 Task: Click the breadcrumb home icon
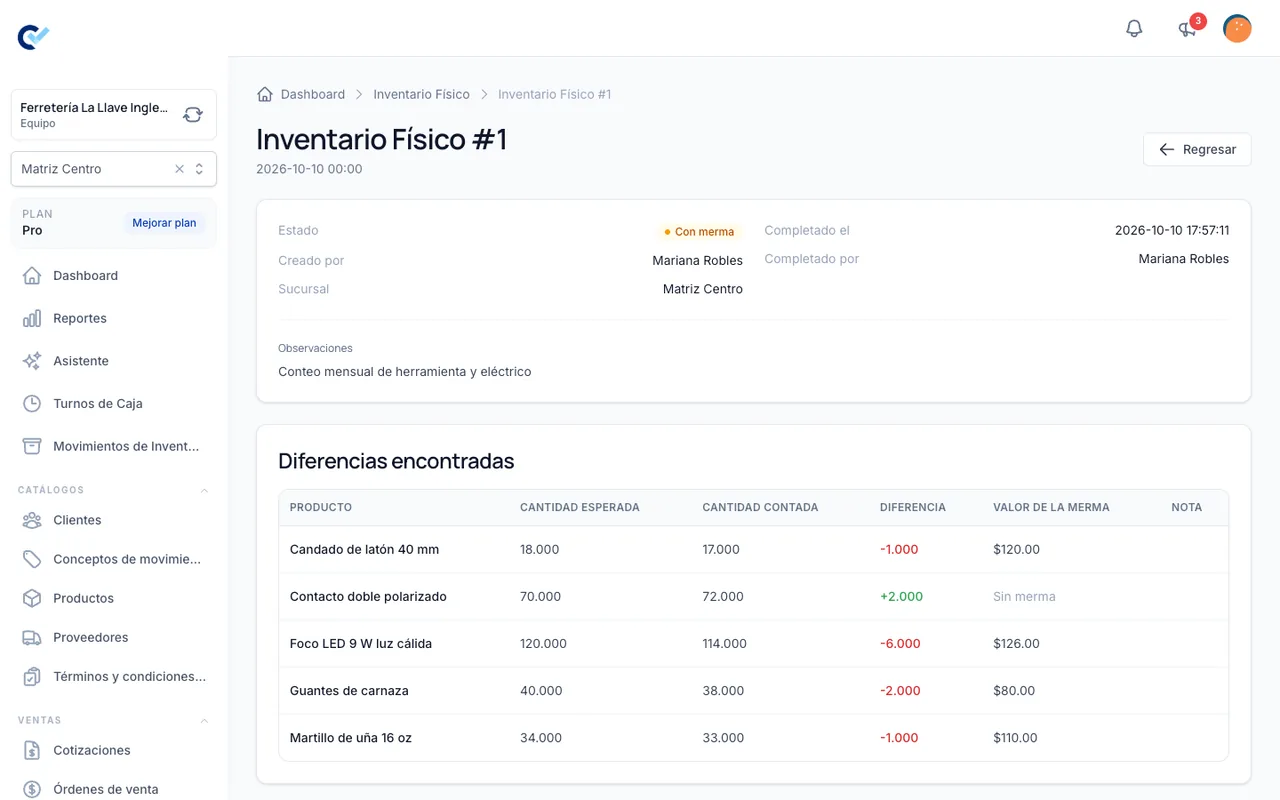click(265, 94)
